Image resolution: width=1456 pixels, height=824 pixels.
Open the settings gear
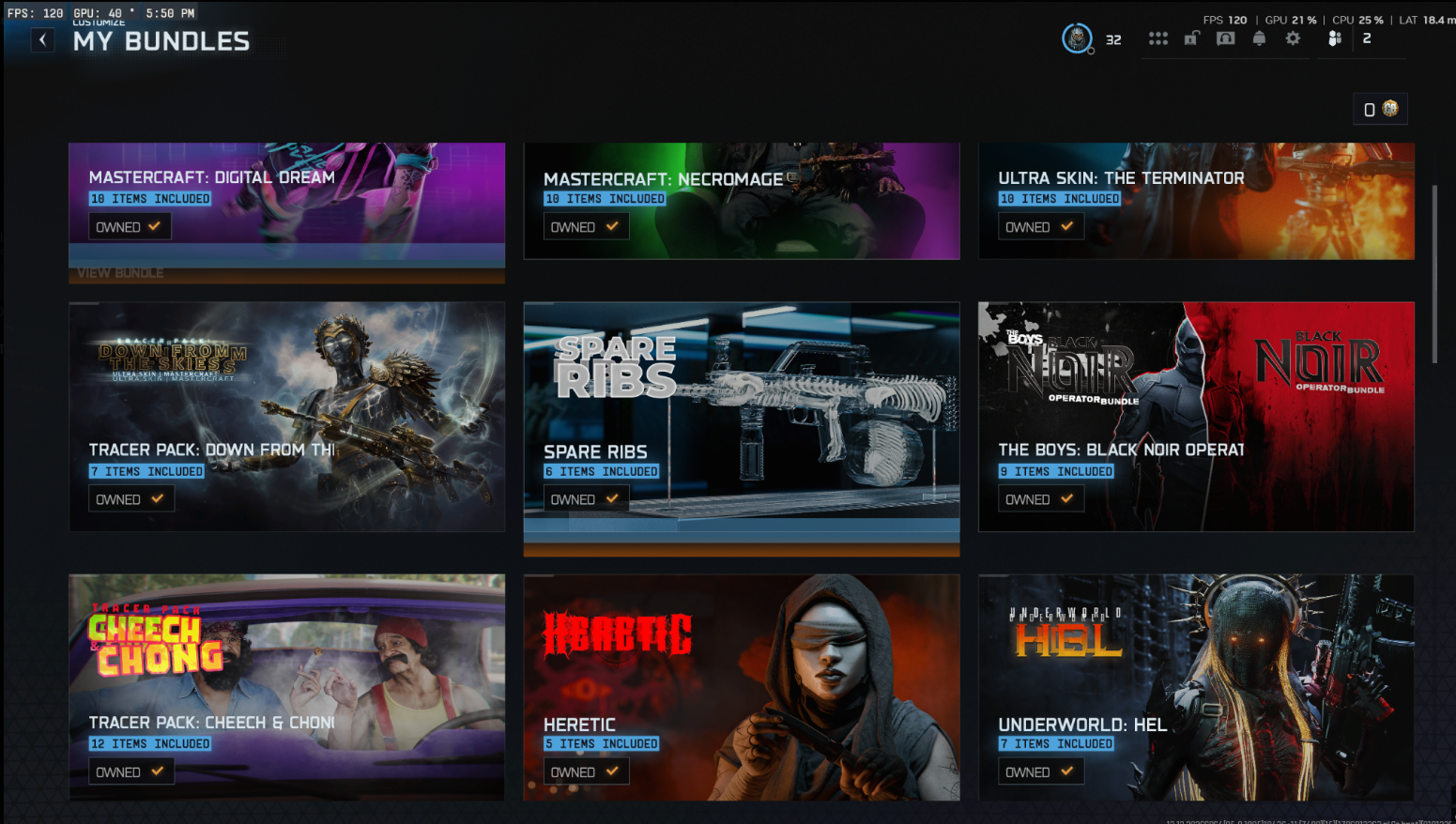(1293, 38)
